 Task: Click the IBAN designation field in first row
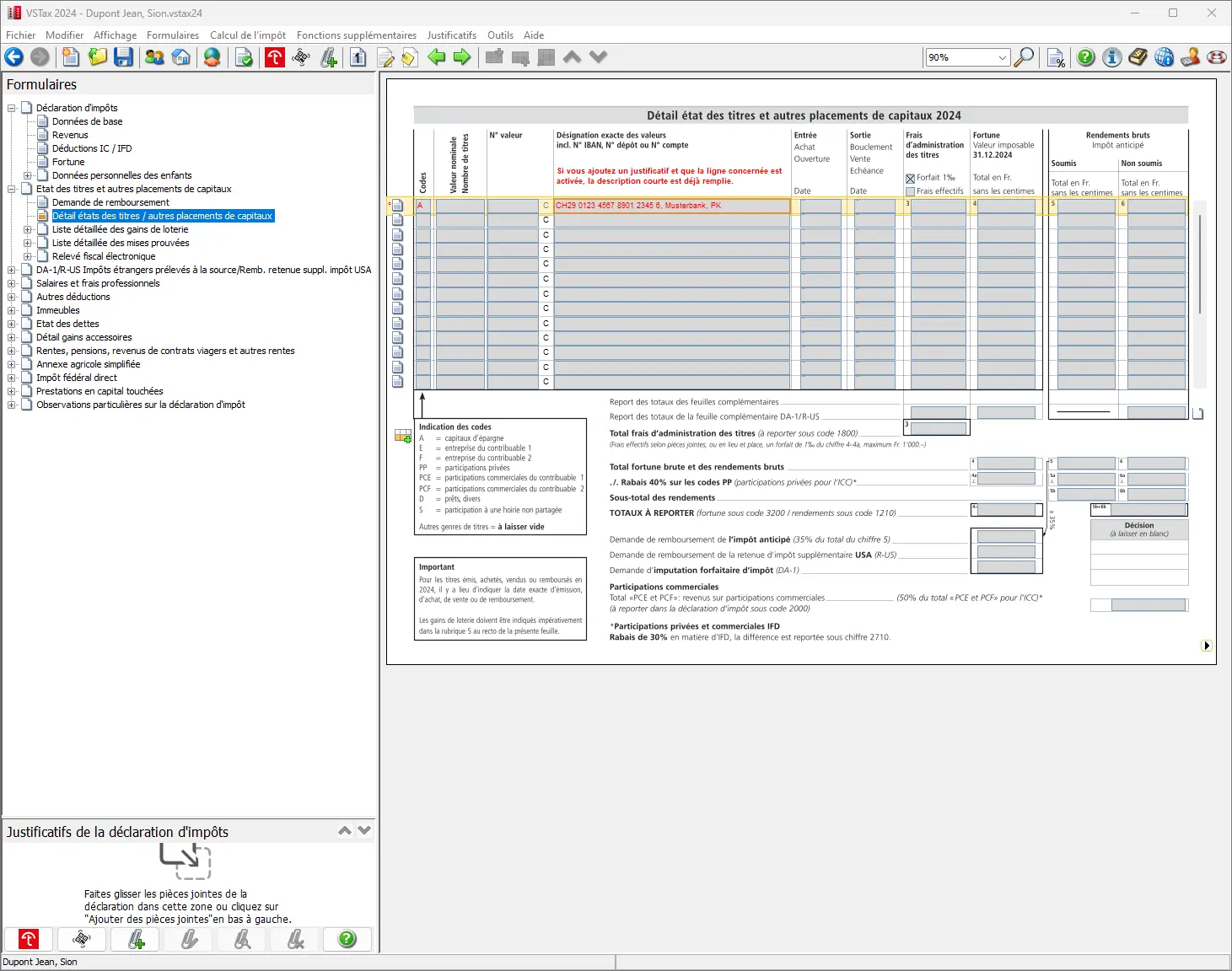[671, 206]
